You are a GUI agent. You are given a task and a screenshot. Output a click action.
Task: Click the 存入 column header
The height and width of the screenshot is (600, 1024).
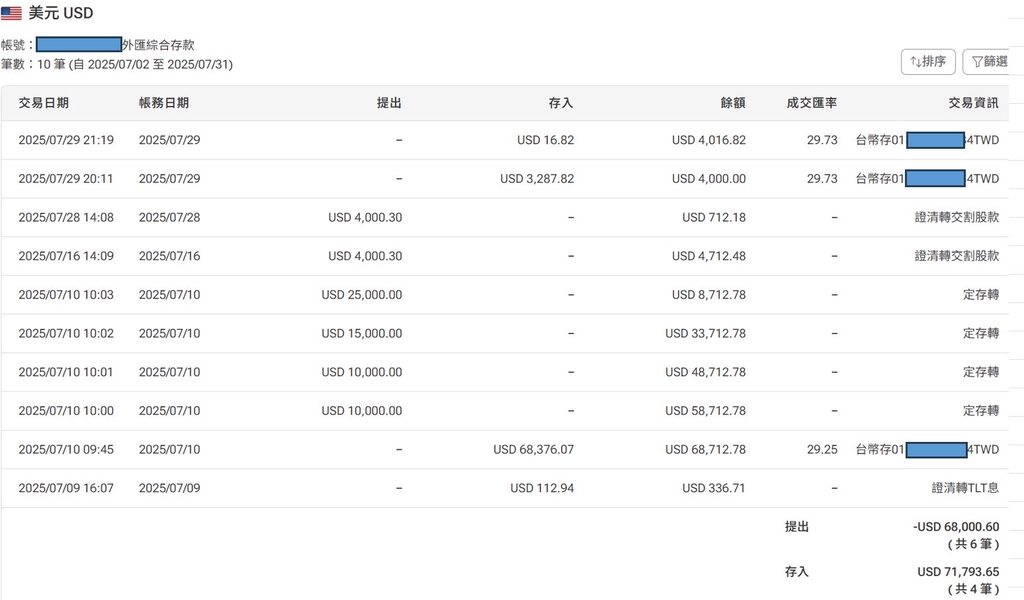coord(561,103)
